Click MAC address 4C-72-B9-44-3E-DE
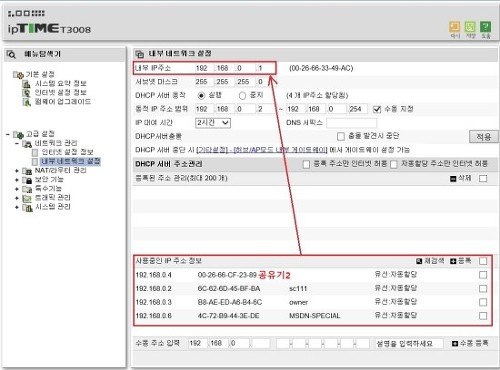 coord(228,316)
